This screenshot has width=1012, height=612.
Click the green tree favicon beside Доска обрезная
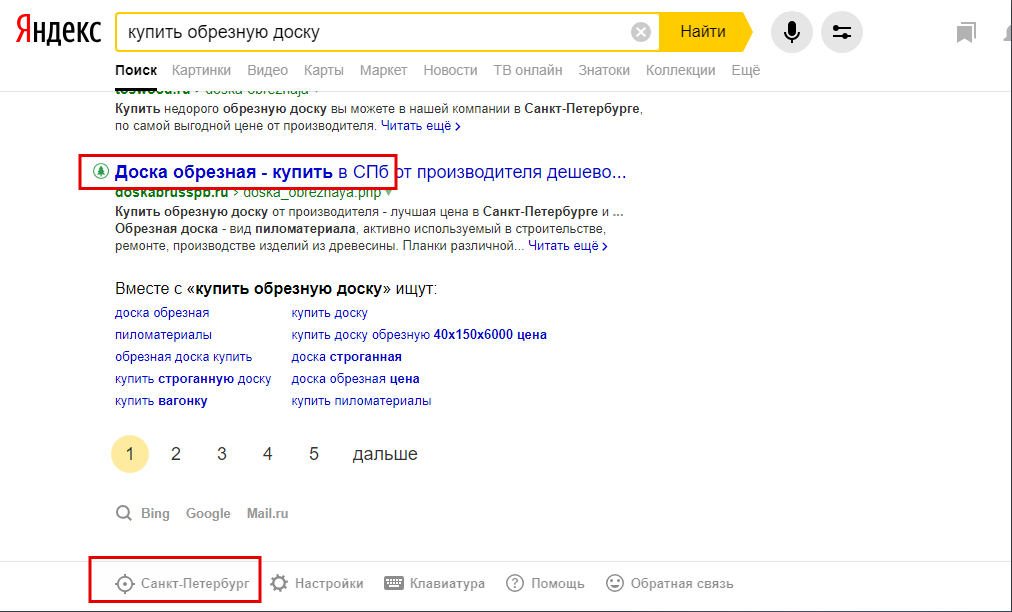100,171
